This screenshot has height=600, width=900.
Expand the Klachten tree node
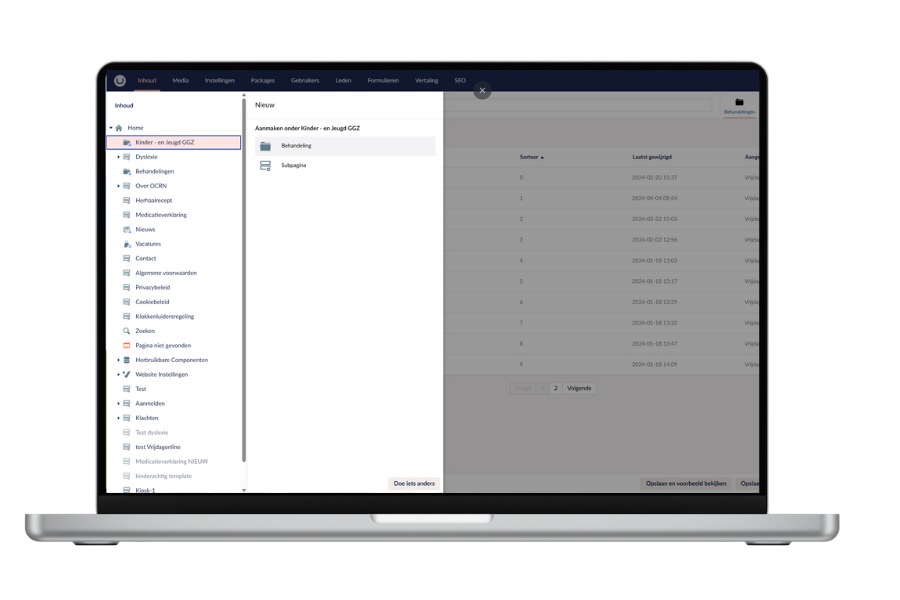coord(118,418)
